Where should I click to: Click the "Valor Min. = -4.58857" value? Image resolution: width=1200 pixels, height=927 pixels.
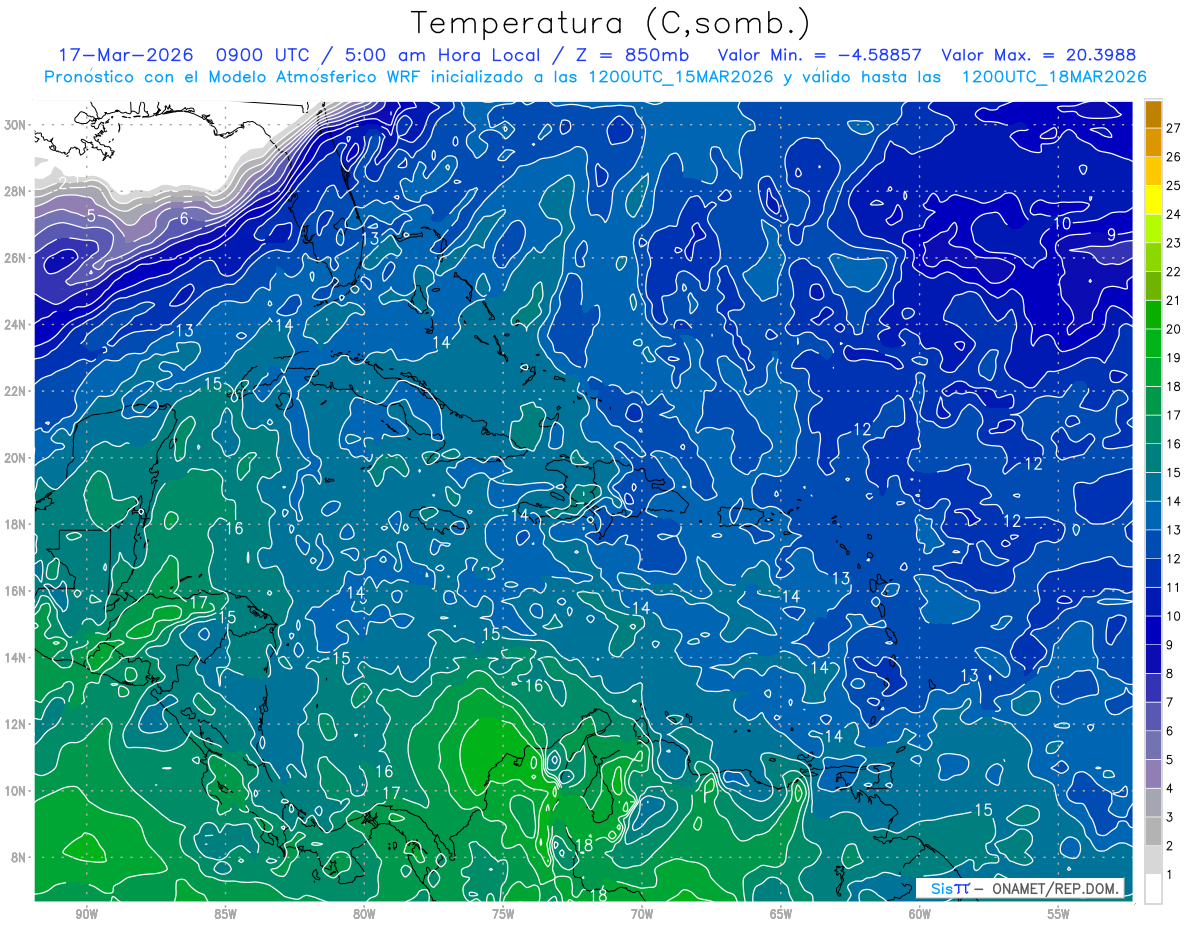pyautogui.click(x=821, y=55)
